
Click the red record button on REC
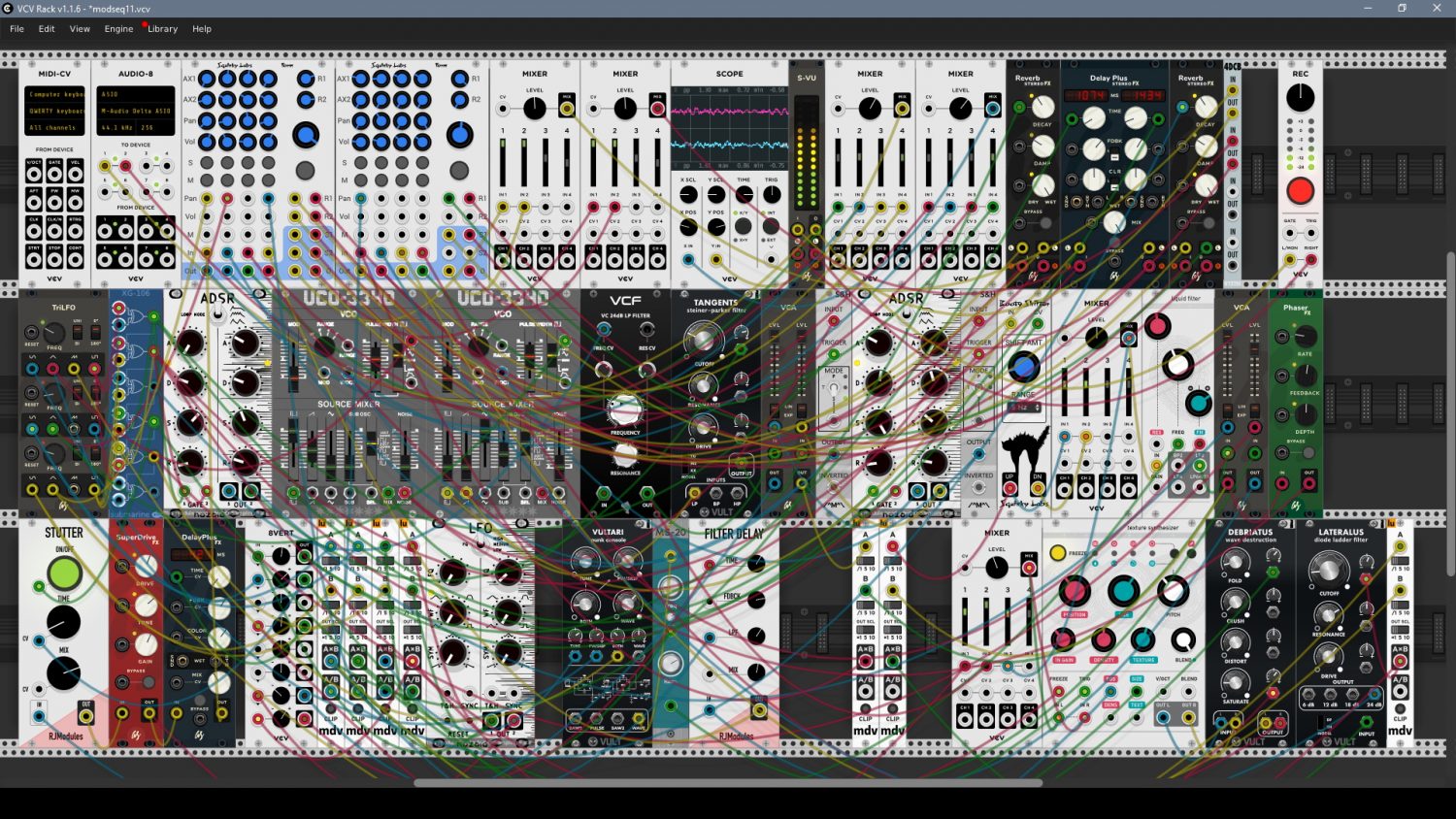[1300, 191]
